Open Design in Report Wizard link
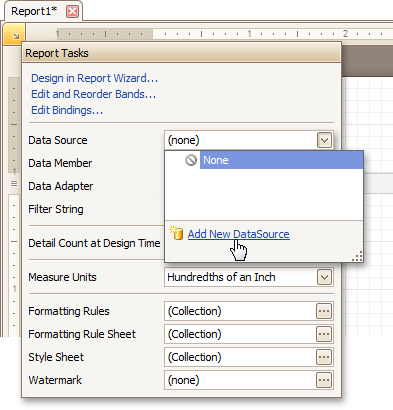 tap(95, 78)
